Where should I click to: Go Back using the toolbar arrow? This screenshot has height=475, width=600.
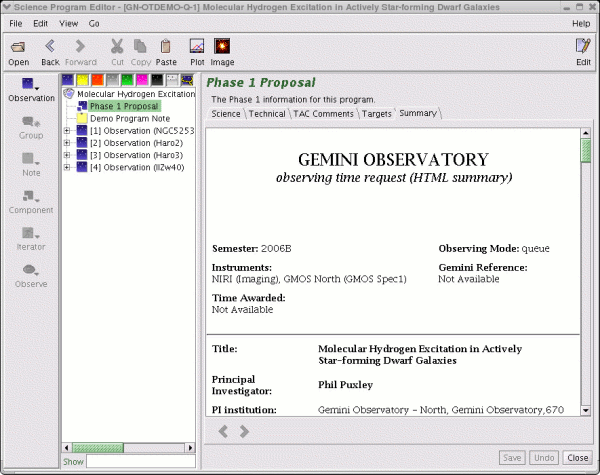click(x=50, y=46)
